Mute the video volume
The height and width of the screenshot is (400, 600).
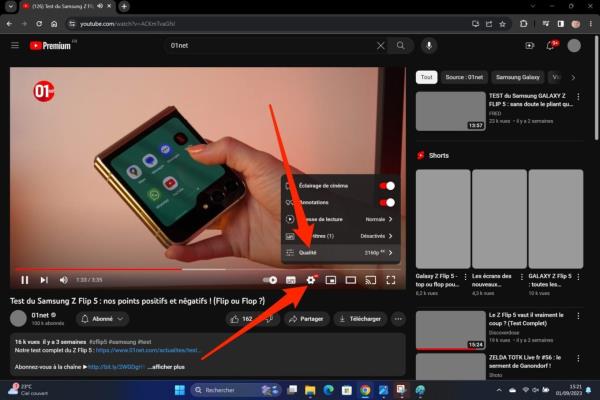tap(63, 280)
